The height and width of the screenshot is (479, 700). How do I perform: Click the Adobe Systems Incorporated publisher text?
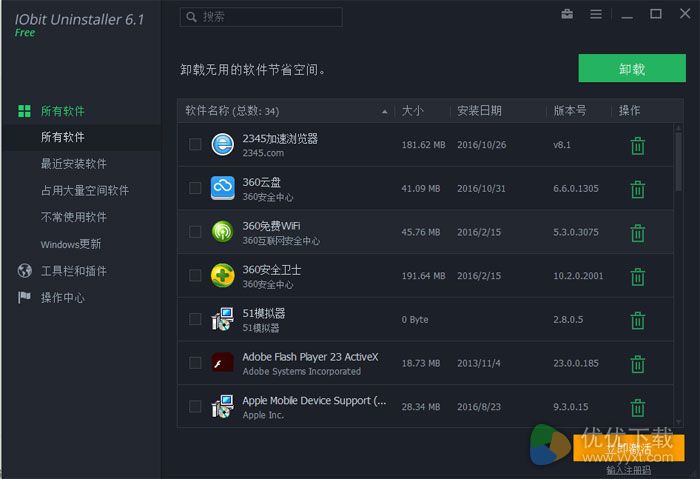302,371
